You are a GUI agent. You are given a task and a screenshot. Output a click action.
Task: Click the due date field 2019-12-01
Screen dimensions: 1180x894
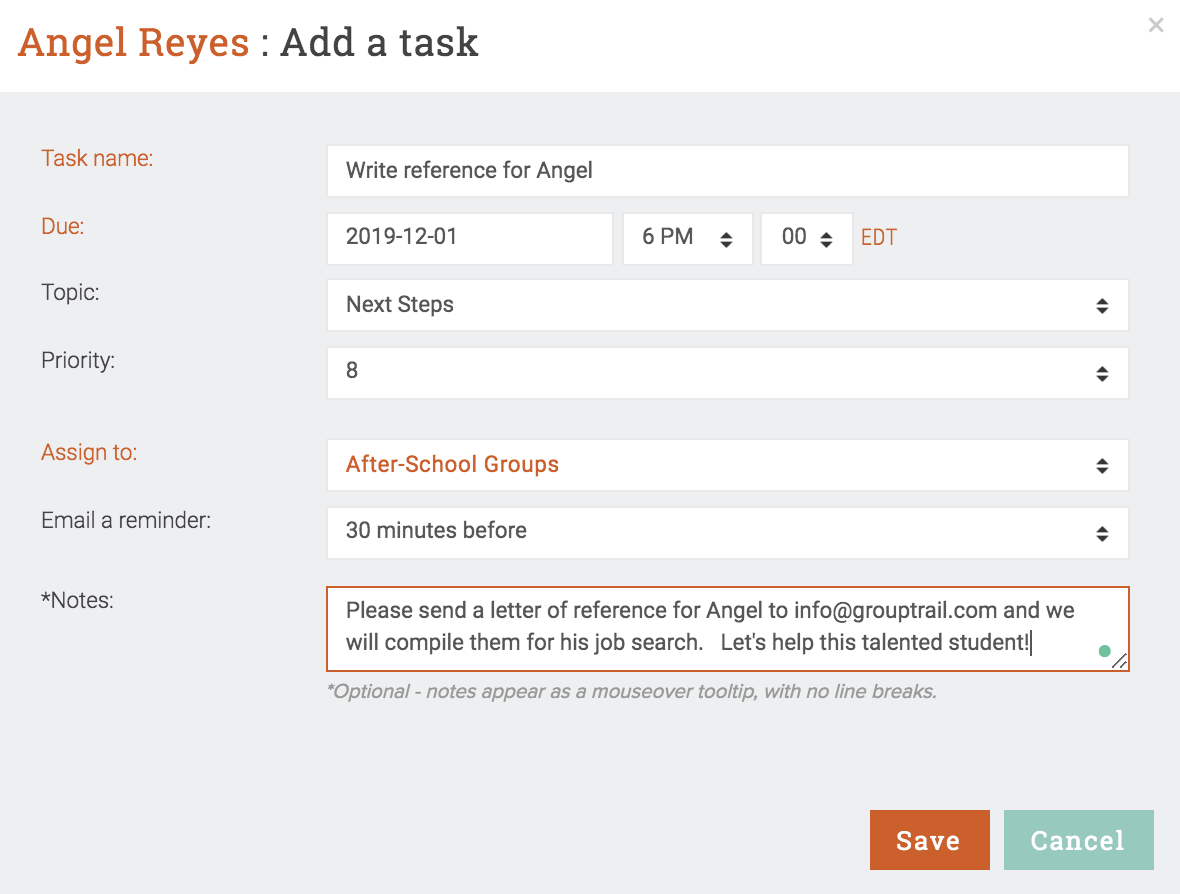[x=469, y=238]
